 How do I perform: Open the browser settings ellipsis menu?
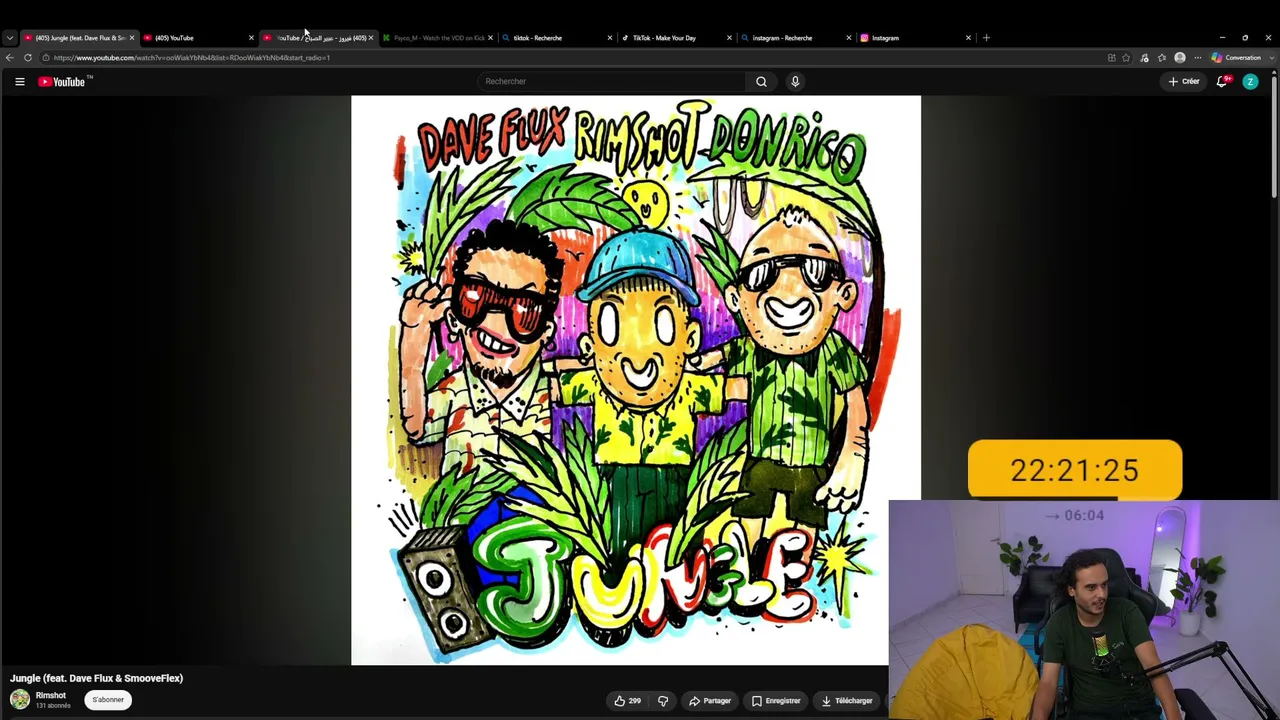[x=1197, y=58]
